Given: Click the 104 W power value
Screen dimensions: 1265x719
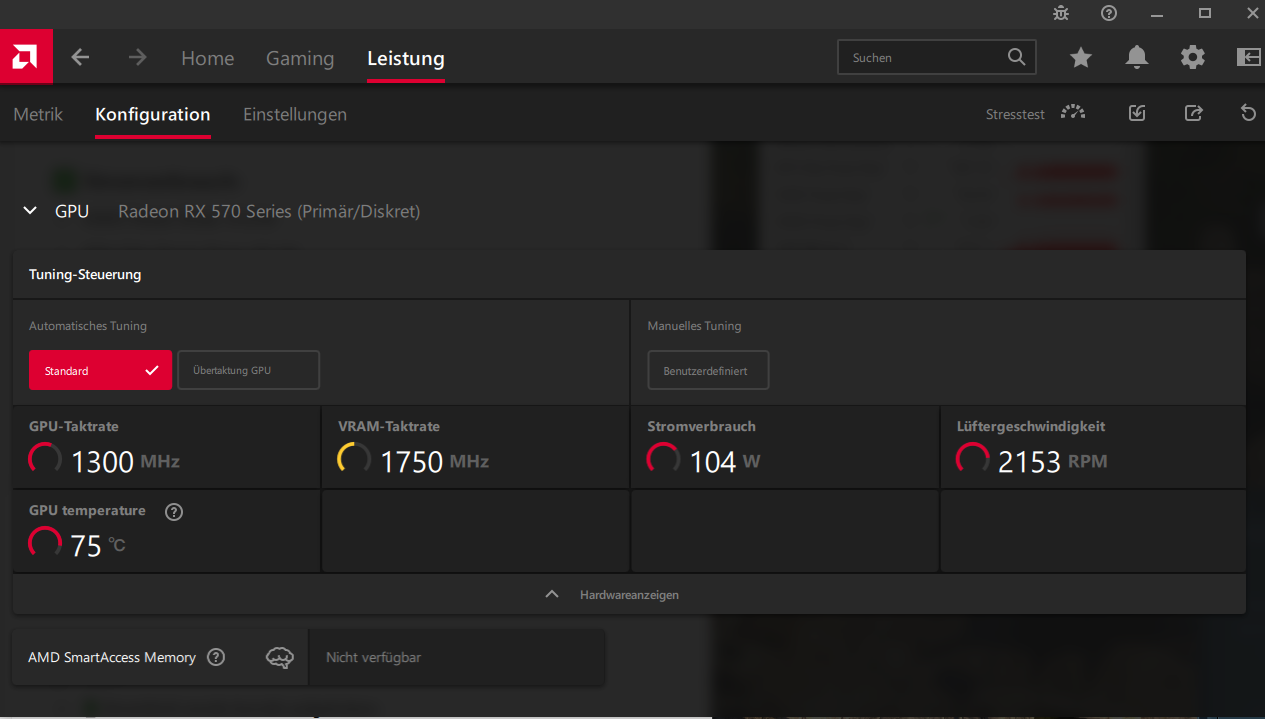Looking at the screenshot, I should tap(725, 462).
